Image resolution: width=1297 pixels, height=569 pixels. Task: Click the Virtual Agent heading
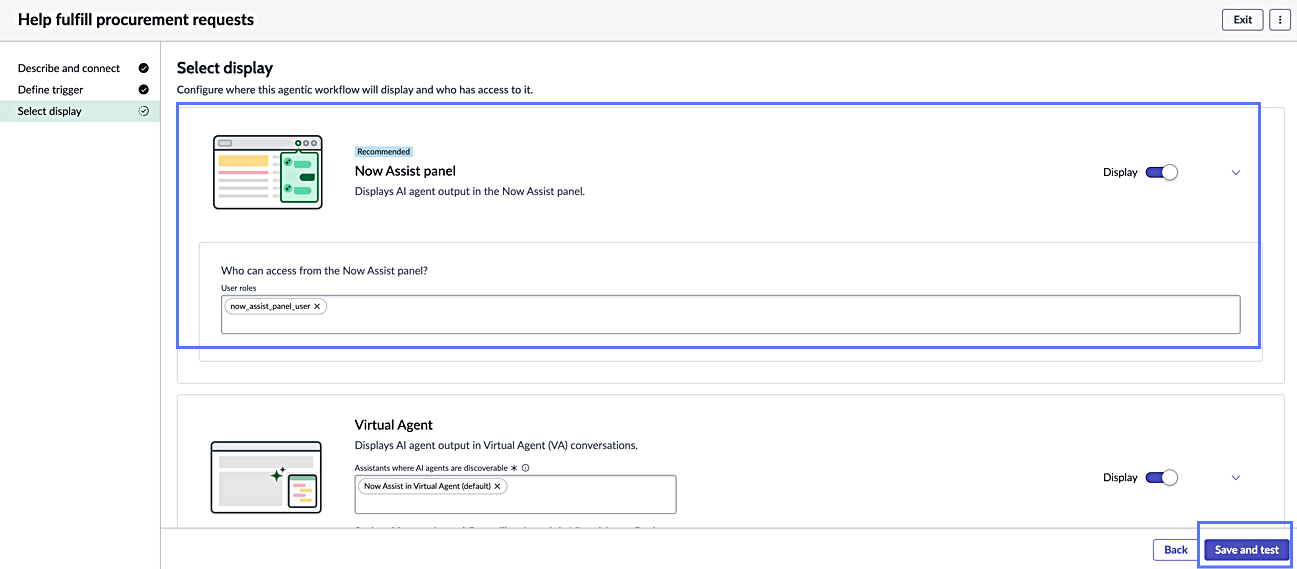394,425
